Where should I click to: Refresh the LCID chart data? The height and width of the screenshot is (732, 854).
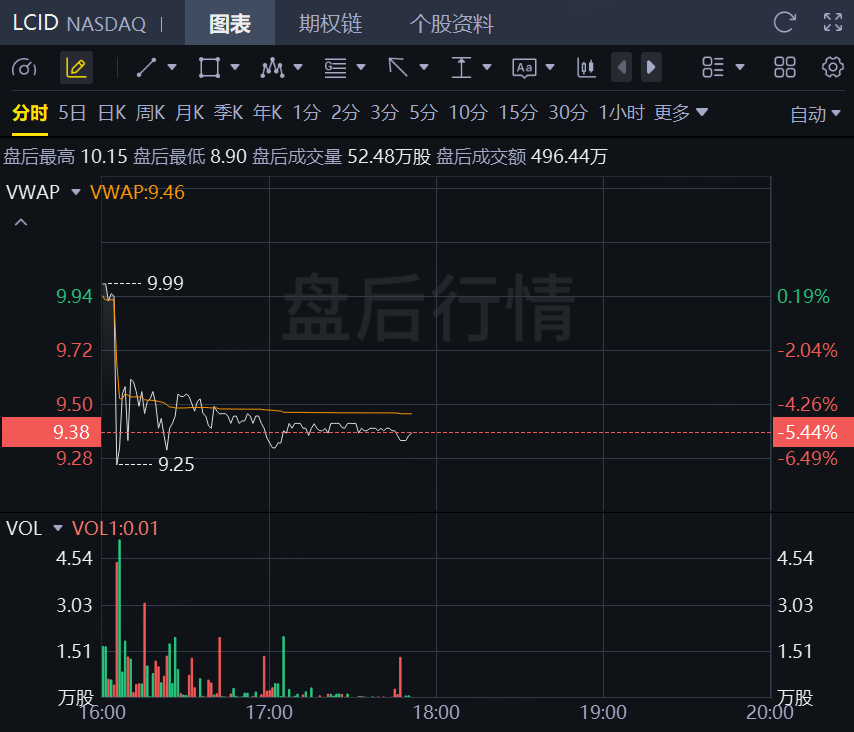coord(785,22)
